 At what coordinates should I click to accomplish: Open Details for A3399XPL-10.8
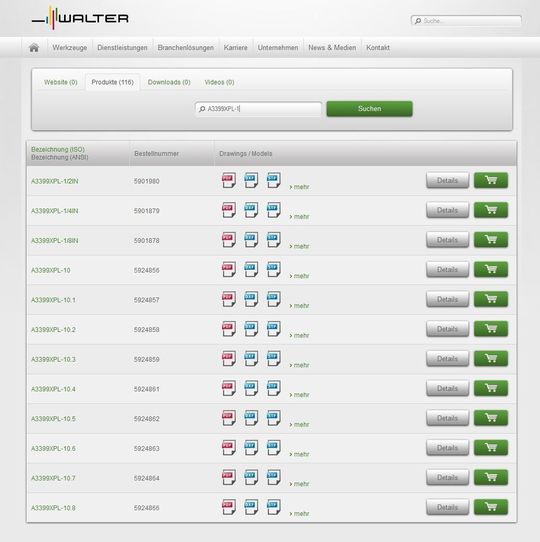pyautogui.click(x=447, y=507)
